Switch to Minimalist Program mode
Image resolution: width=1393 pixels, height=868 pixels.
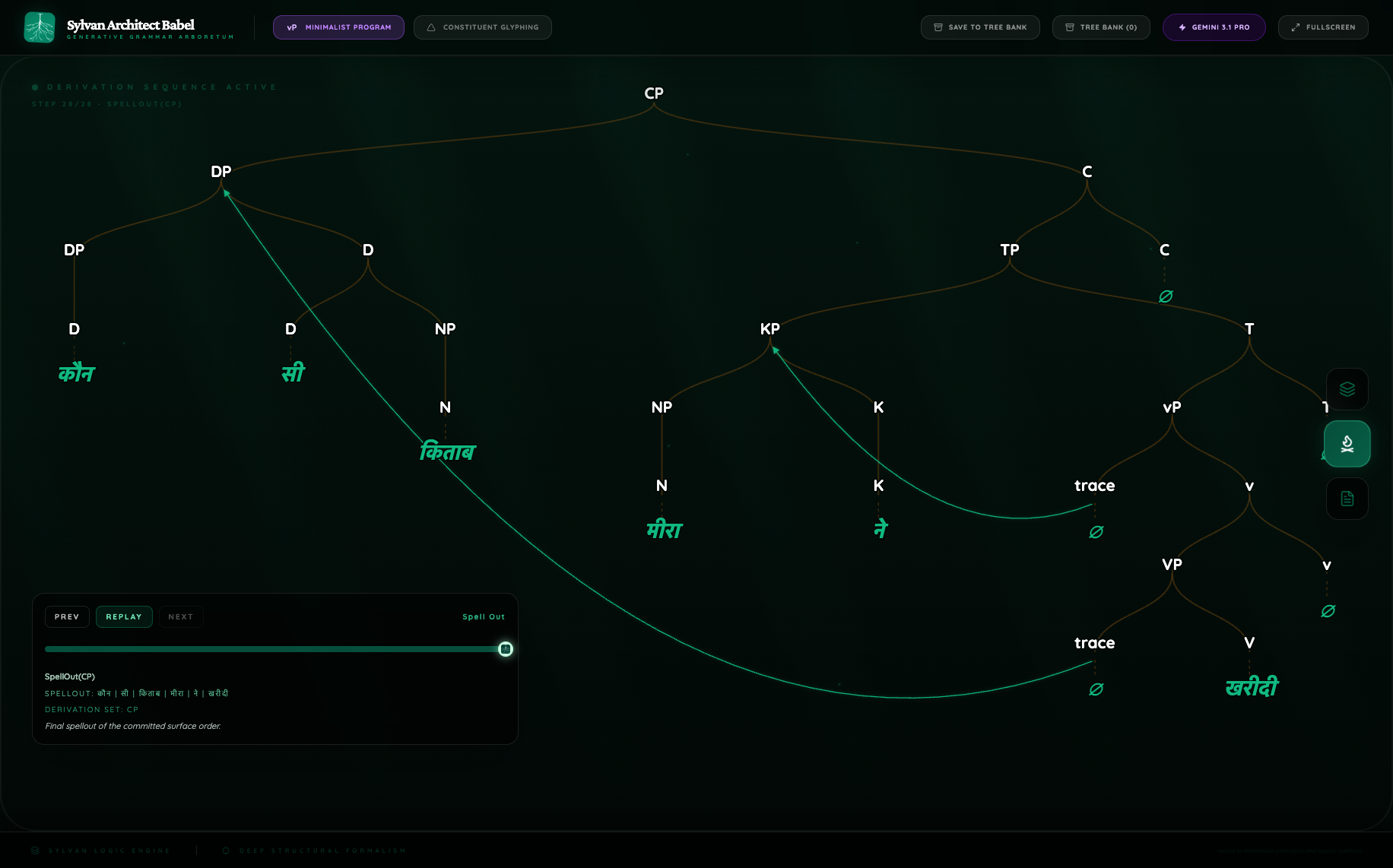pos(338,27)
